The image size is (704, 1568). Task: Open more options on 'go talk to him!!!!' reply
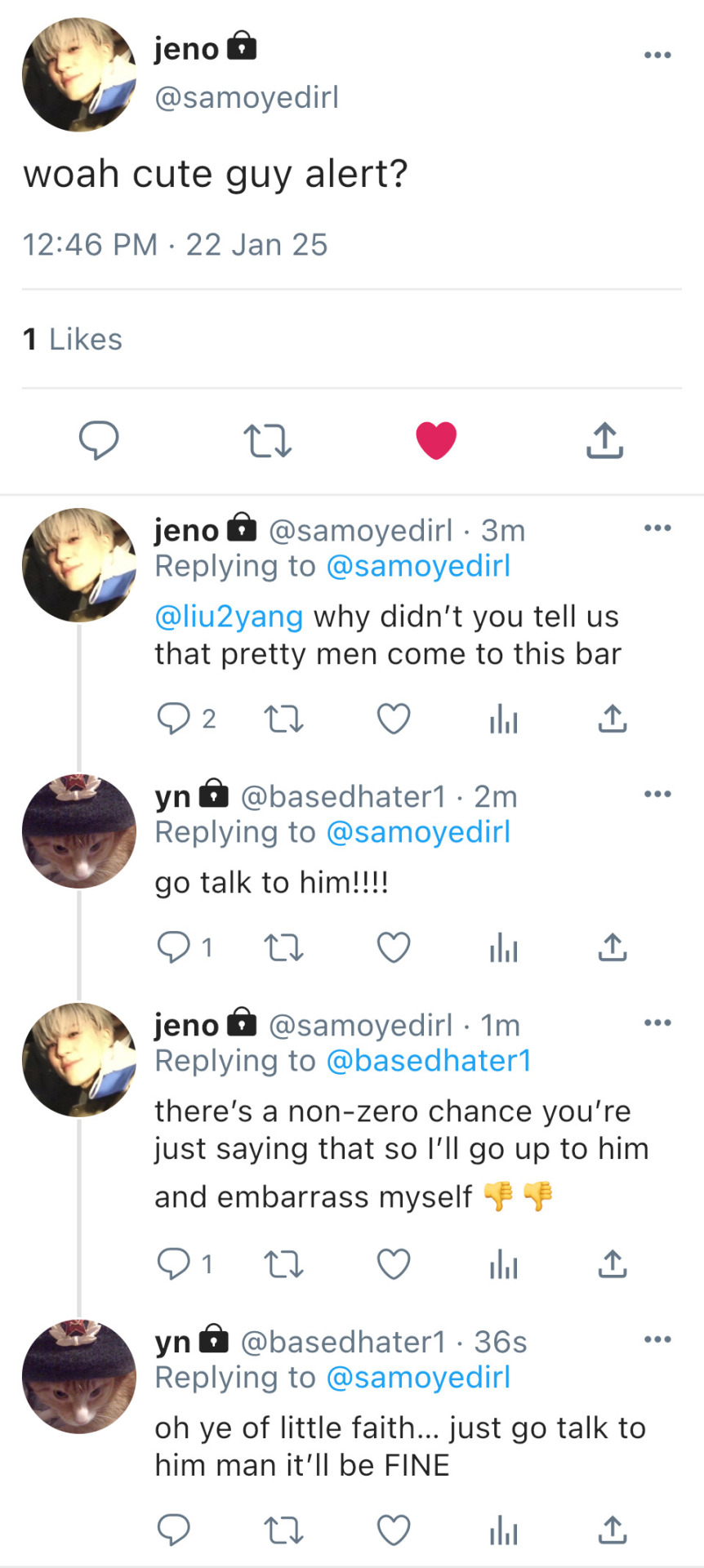(657, 794)
